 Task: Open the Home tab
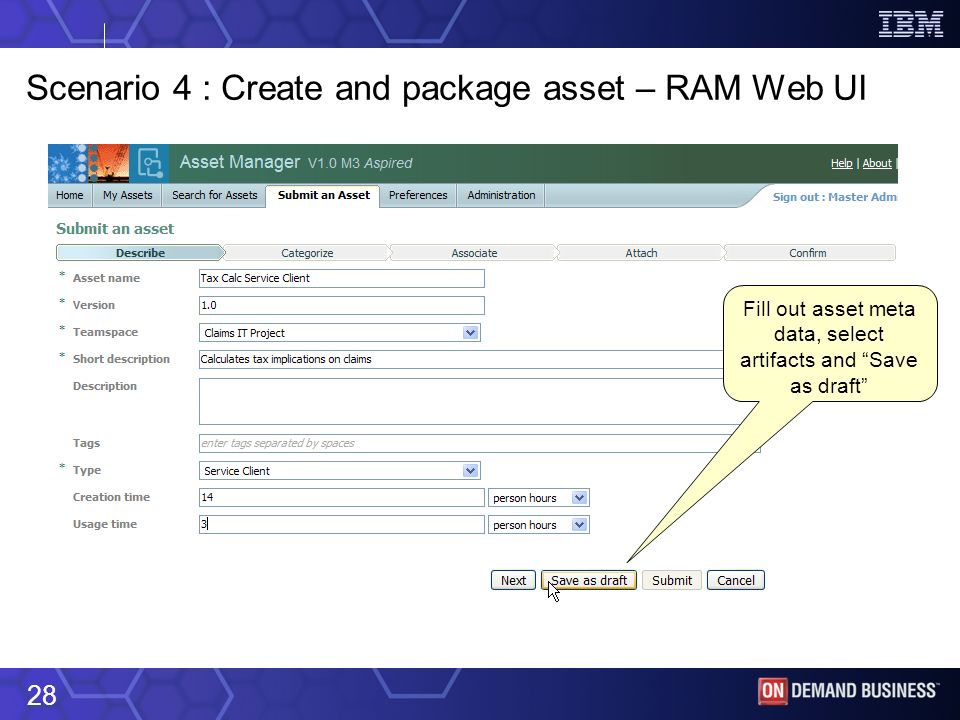click(x=69, y=195)
